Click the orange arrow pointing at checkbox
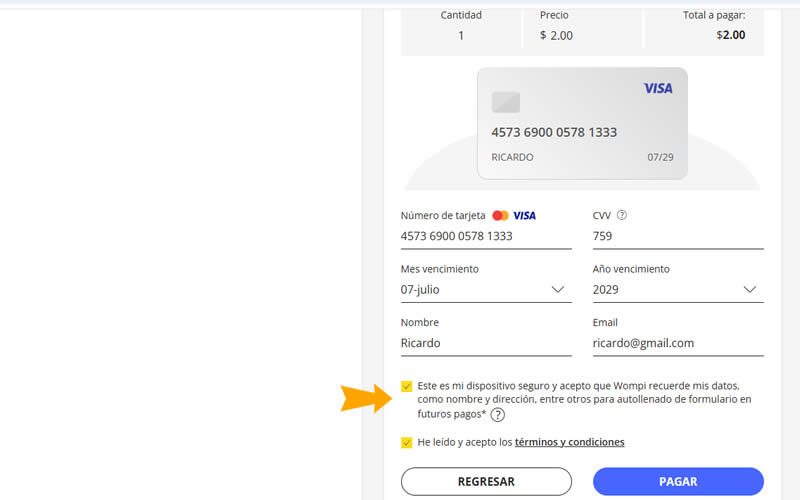Screen dimensions: 800x500 (x=368, y=398)
